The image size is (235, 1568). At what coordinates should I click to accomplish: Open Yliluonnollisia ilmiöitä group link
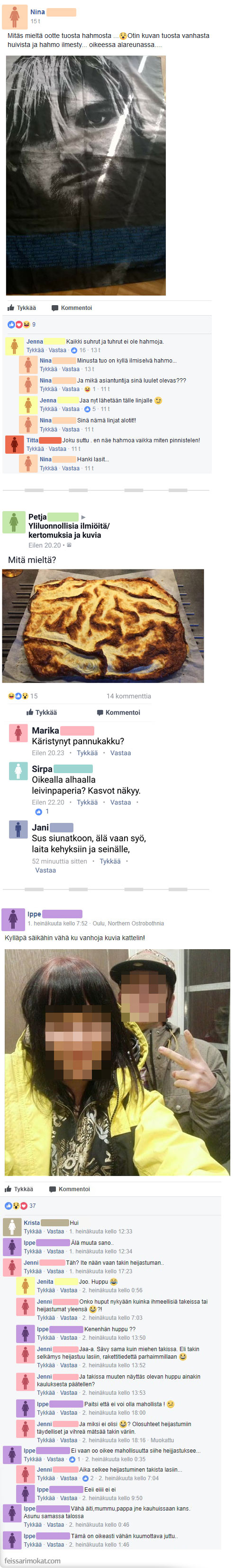coord(69,530)
